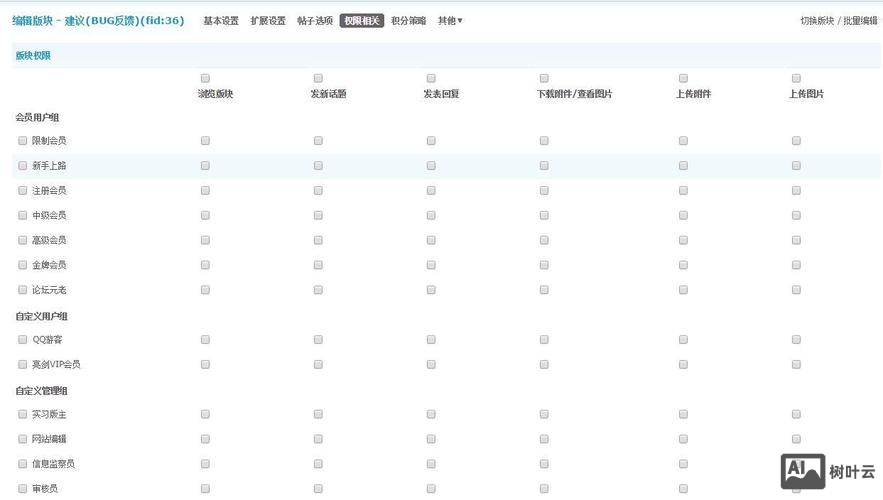
Task: Enable 发新话题 permission for QQ游客
Action: coord(318,340)
